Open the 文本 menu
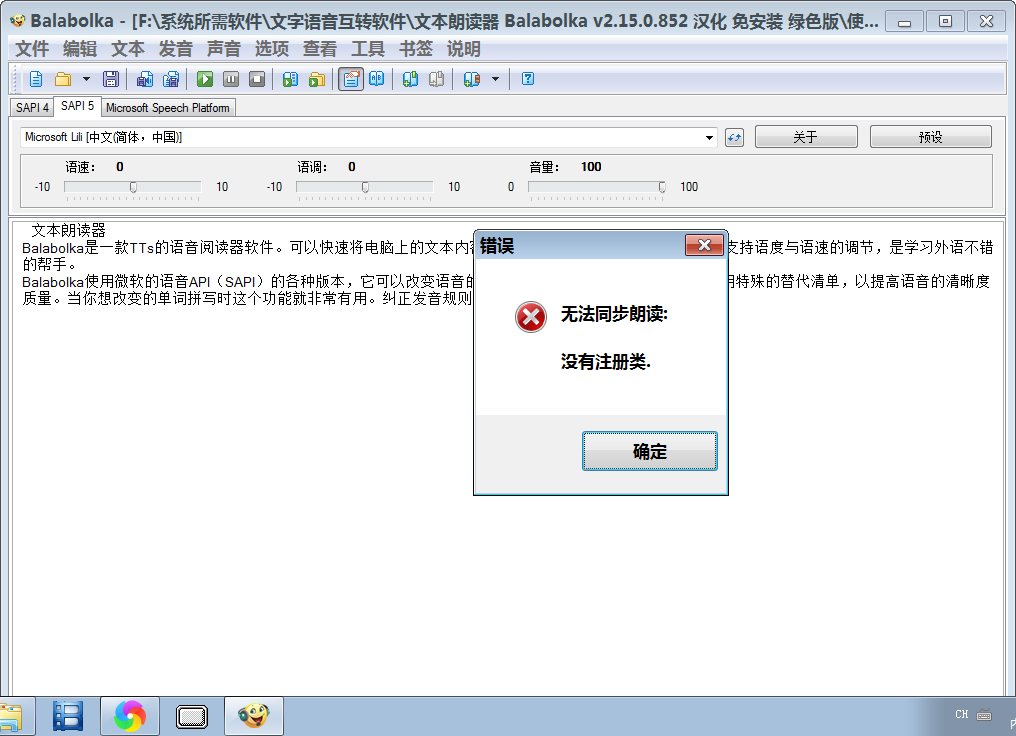The image size is (1016, 736). pos(128,49)
